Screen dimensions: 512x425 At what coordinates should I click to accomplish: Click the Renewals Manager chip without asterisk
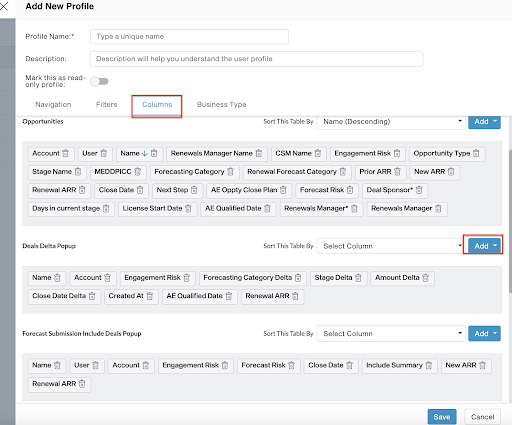407,209
